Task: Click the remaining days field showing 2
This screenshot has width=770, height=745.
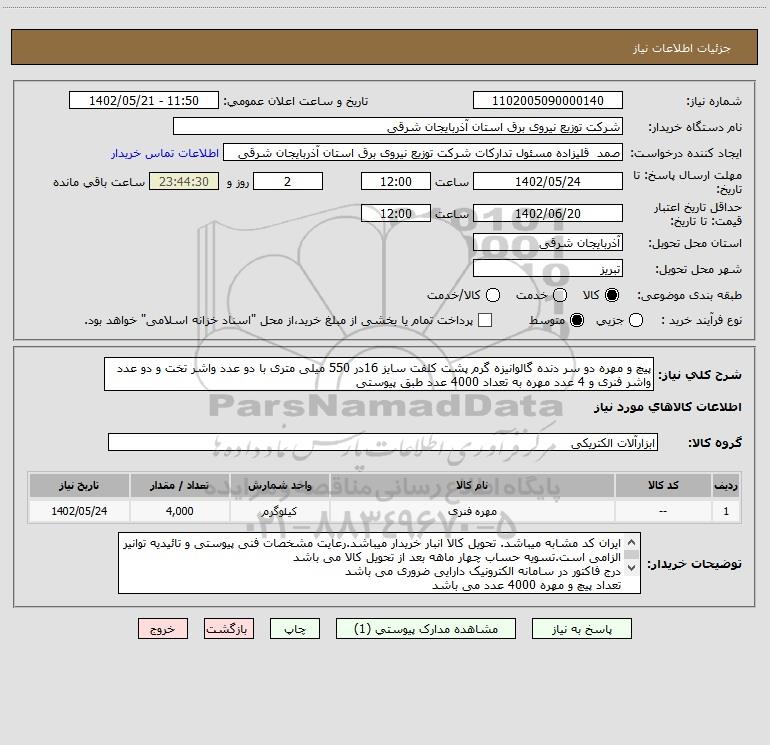Action: [288, 182]
